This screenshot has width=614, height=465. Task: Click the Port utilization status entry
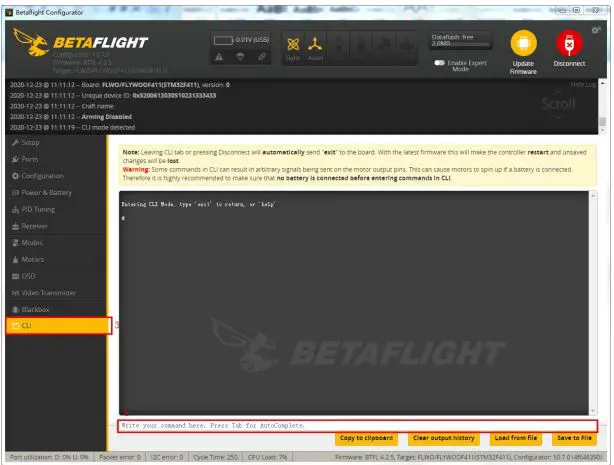(x=50, y=457)
